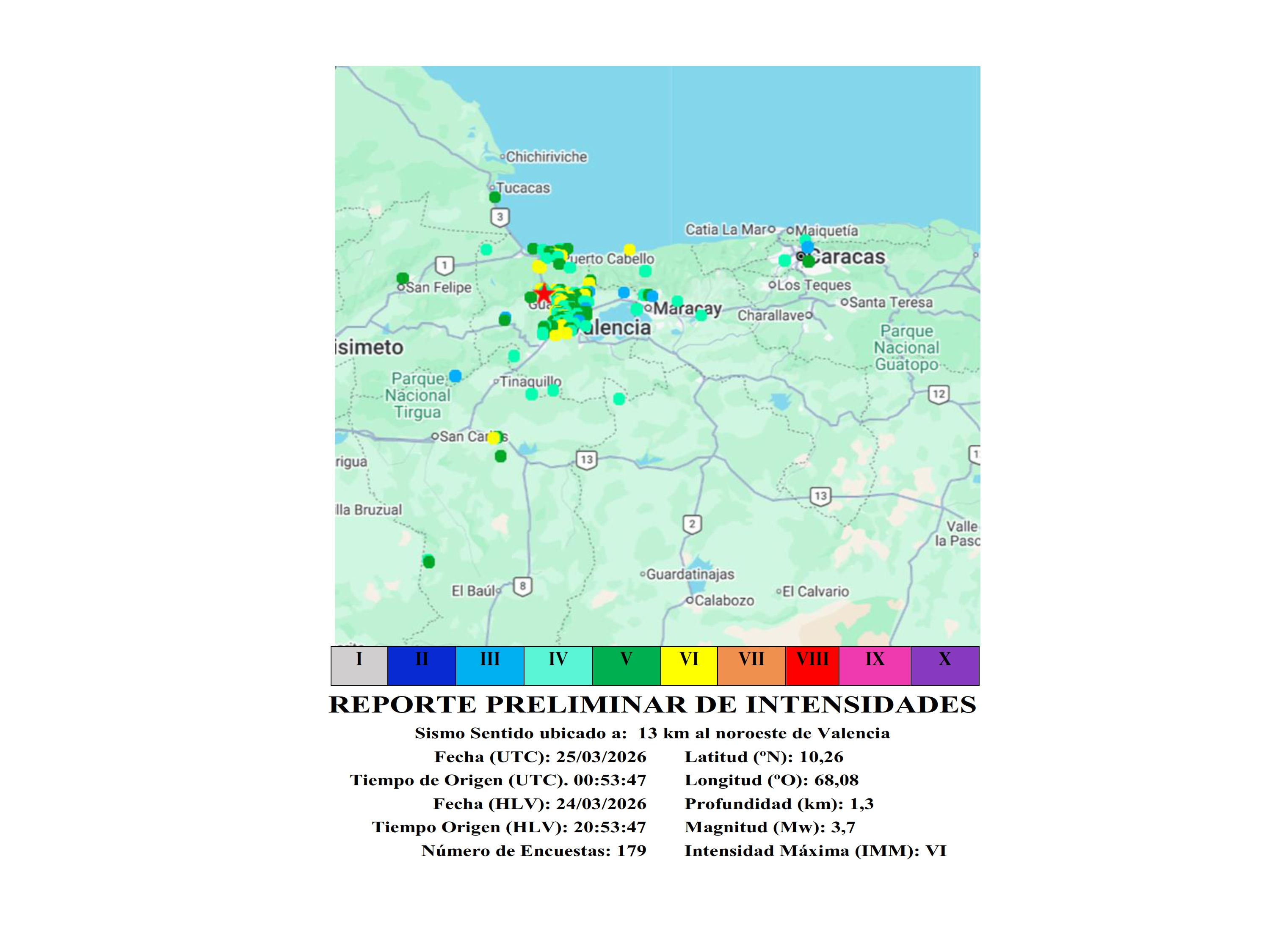Click the route 12 highway shield

pyautogui.click(x=938, y=394)
